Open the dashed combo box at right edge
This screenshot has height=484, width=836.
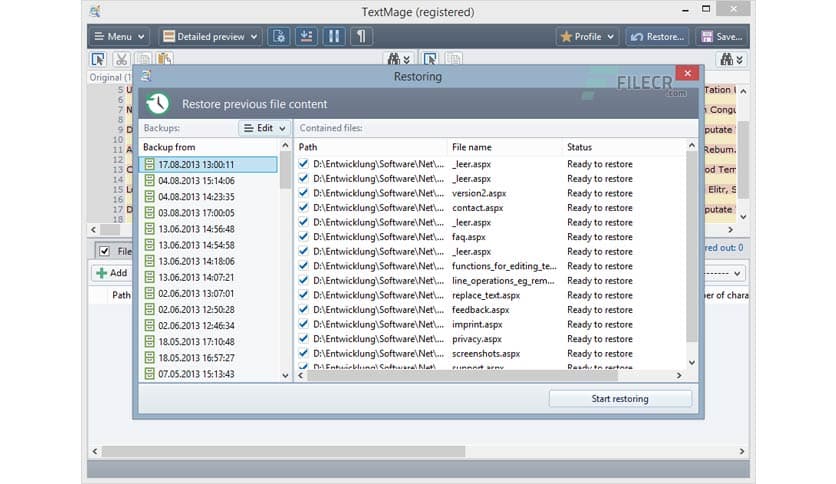(x=724, y=273)
